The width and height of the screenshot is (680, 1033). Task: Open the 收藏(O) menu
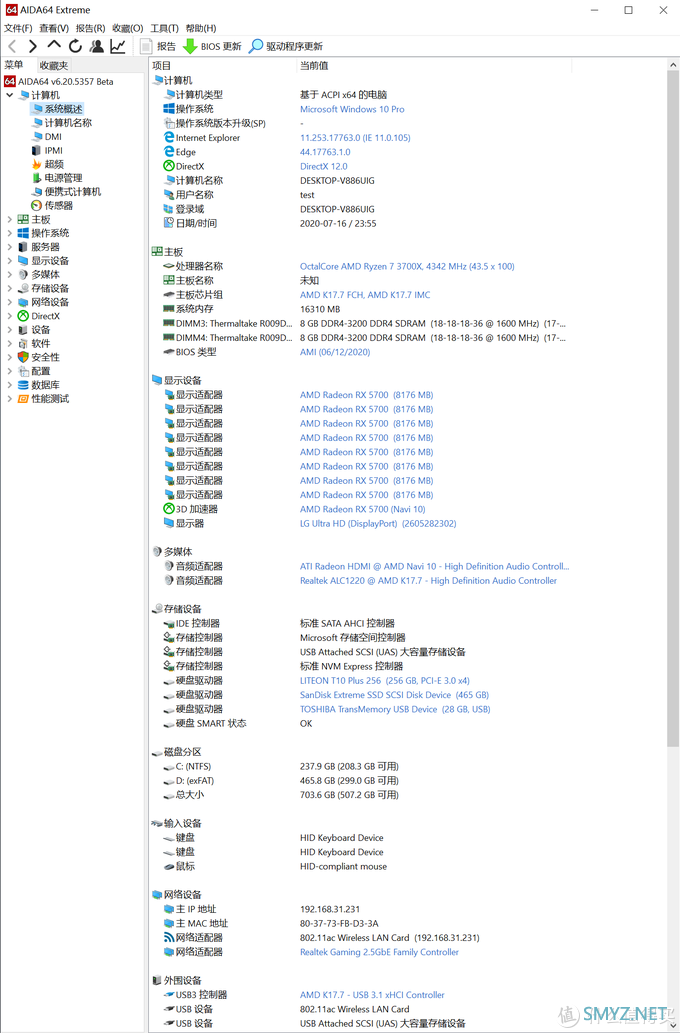tap(127, 28)
